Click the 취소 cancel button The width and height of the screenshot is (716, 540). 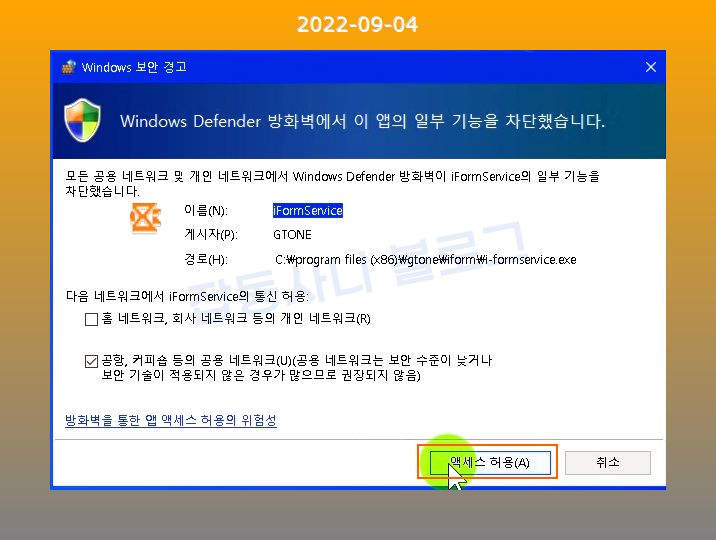608,463
